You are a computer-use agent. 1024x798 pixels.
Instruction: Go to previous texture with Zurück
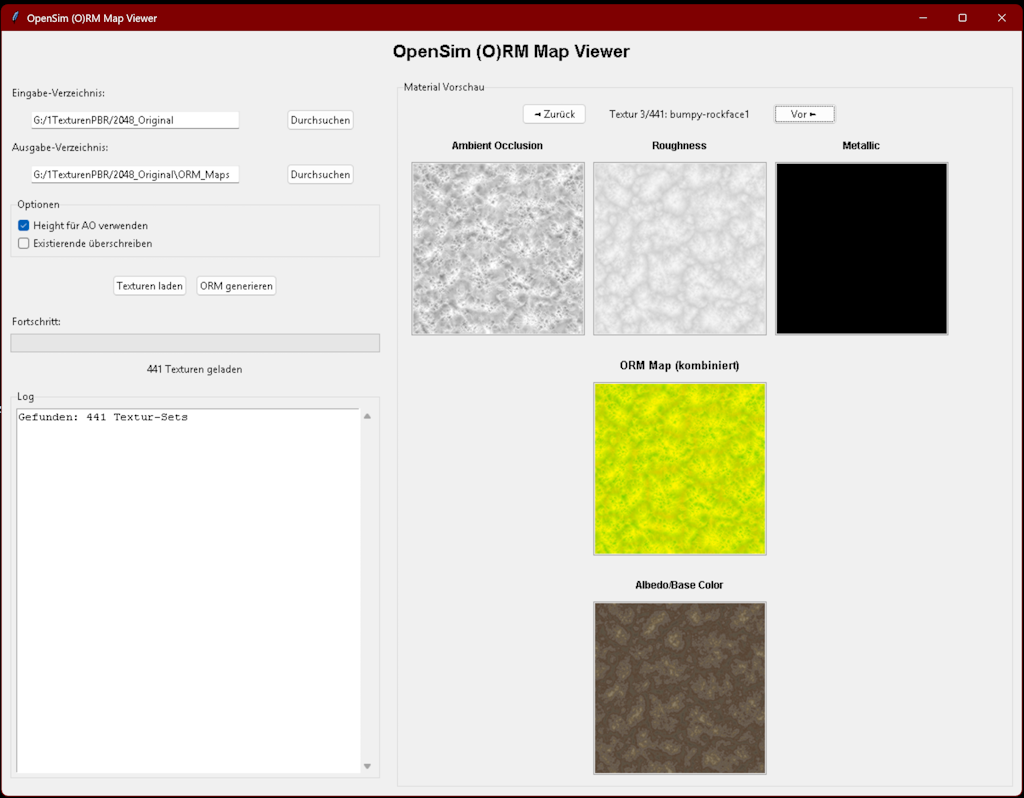pos(554,114)
